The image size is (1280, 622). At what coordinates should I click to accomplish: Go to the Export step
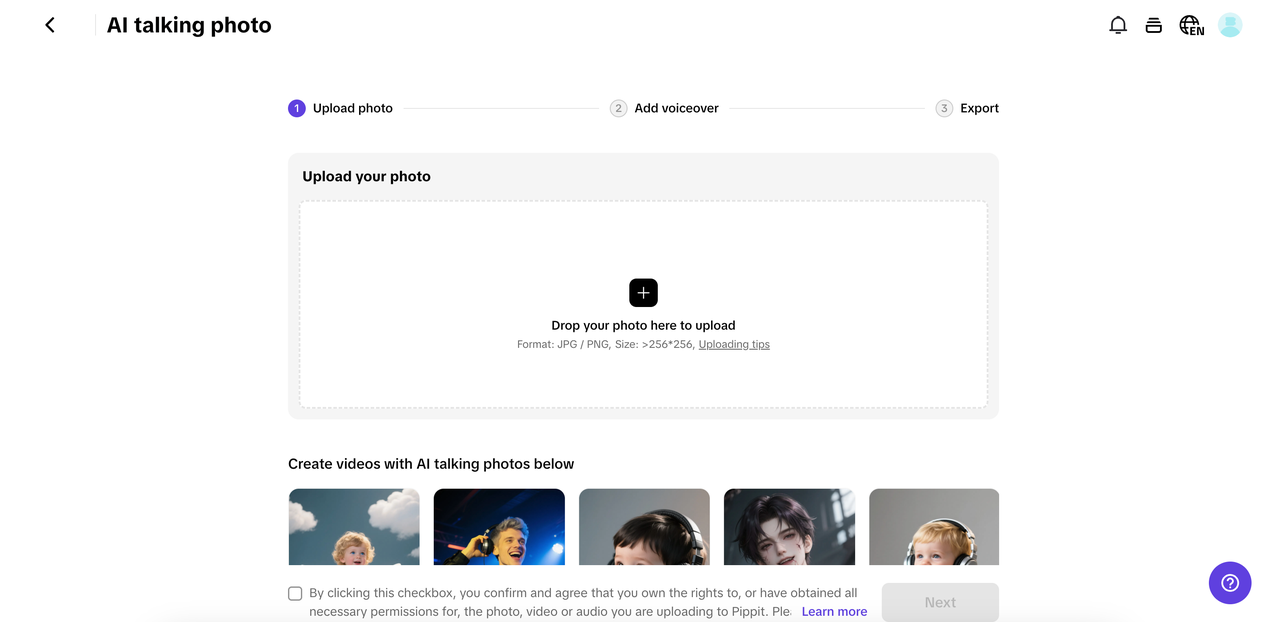(979, 108)
